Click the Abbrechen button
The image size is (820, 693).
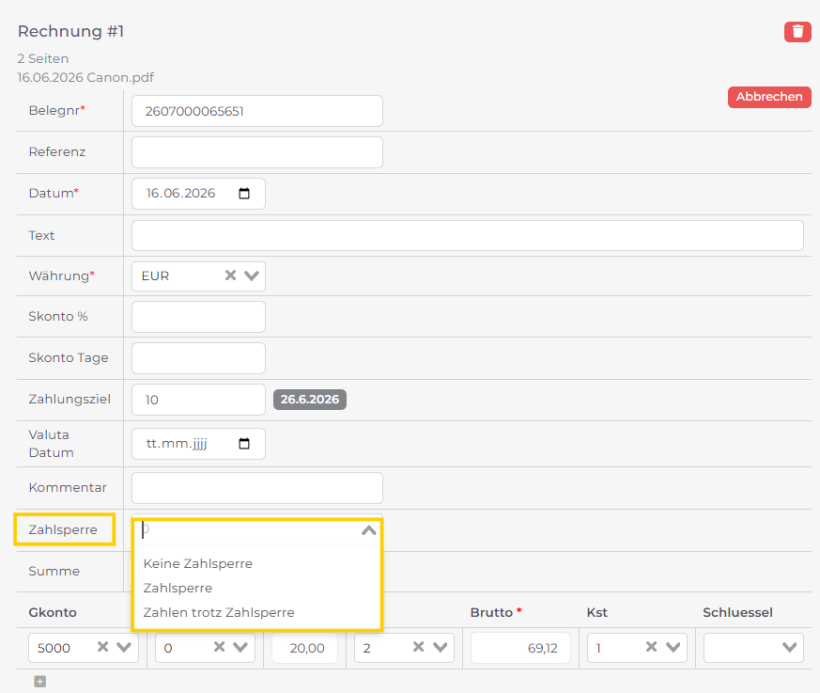pos(769,97)
